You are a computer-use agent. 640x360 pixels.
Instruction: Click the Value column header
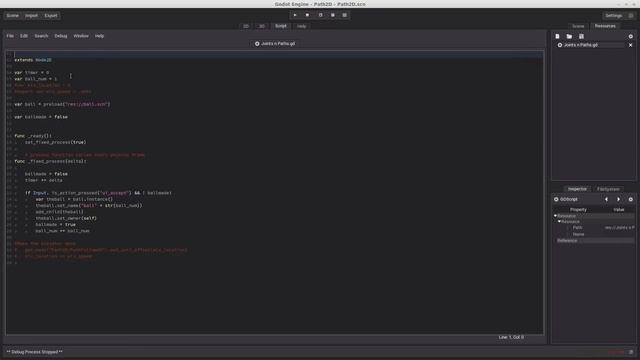pyautogui.click(x=619, y=209)
